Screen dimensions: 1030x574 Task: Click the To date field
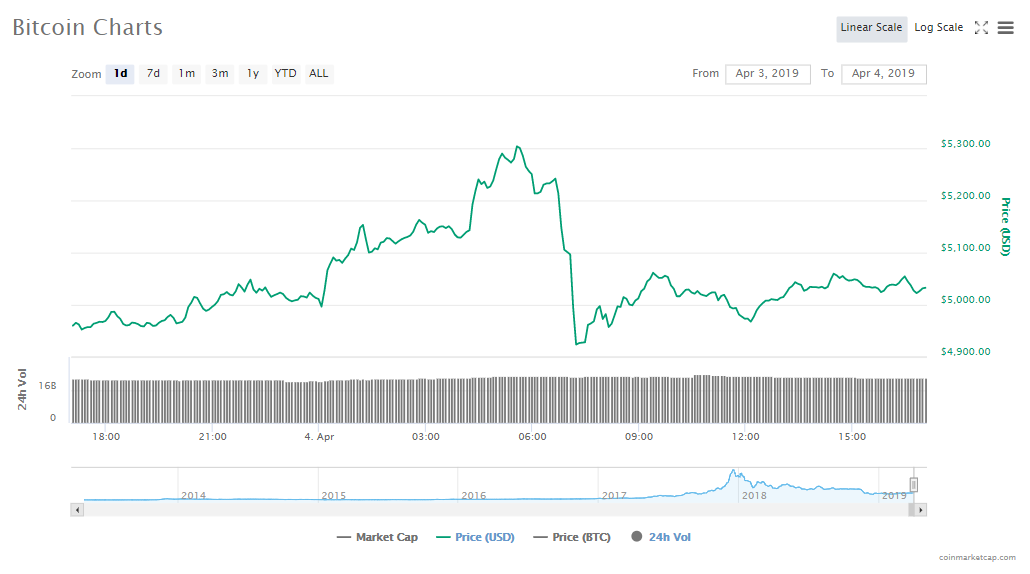[883, 74]
